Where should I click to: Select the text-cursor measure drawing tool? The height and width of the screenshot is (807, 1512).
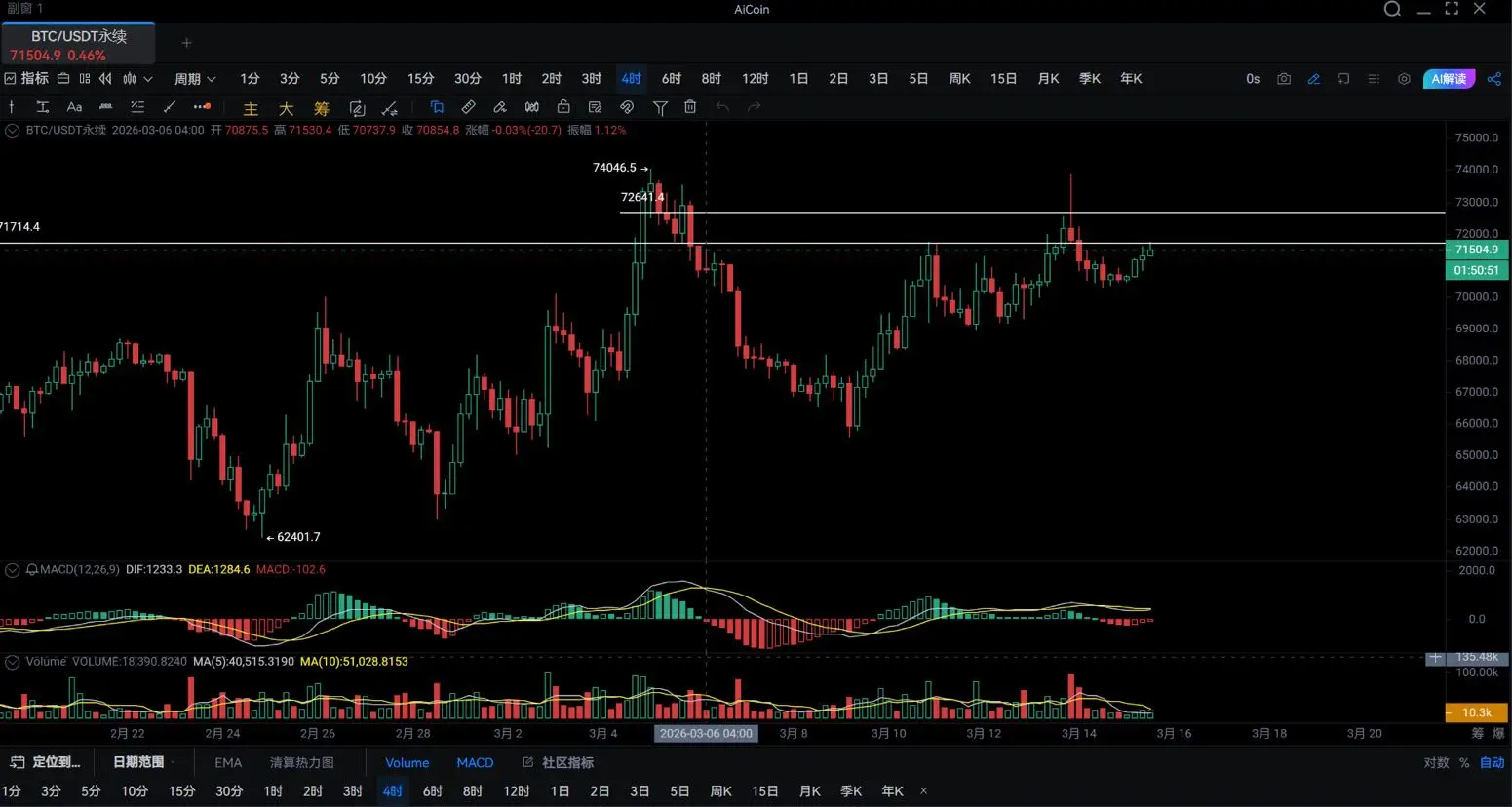pos(42,107)
